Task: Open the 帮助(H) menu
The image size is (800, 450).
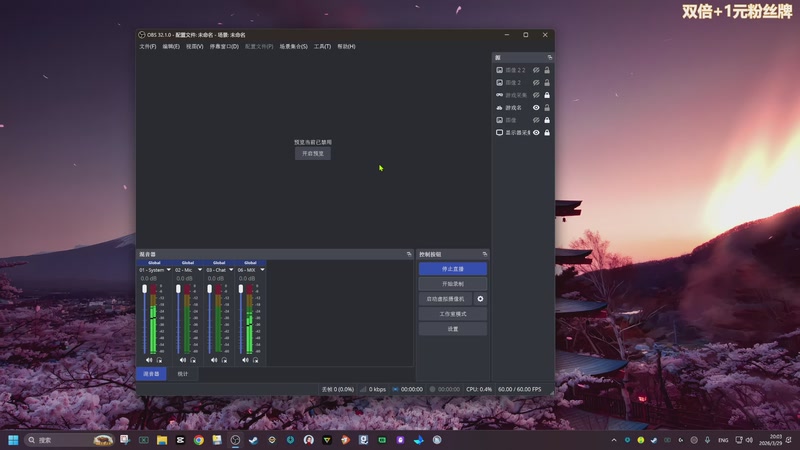Action: pyautogui.click(x=346, y=46)
